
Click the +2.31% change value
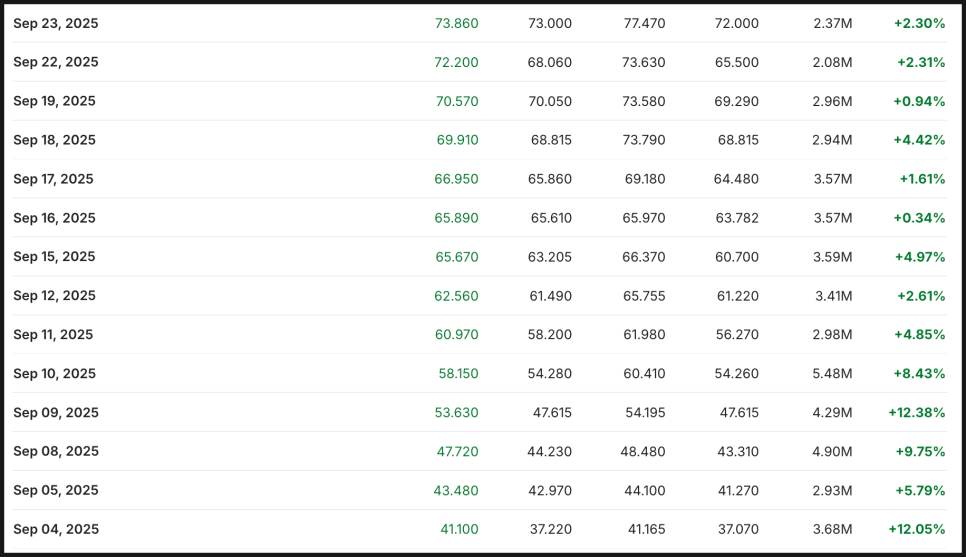click(921, 62)
